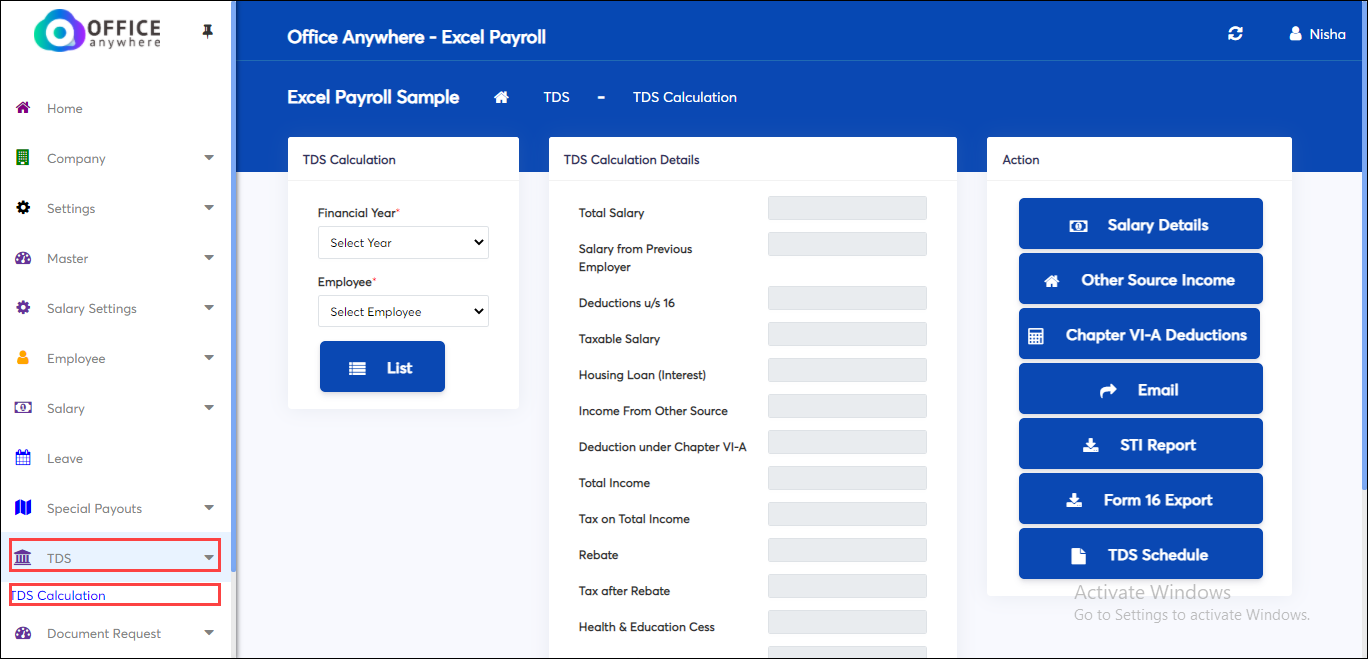Click the Total Income field
The image size is (1368, 659).
click(847, 478)
